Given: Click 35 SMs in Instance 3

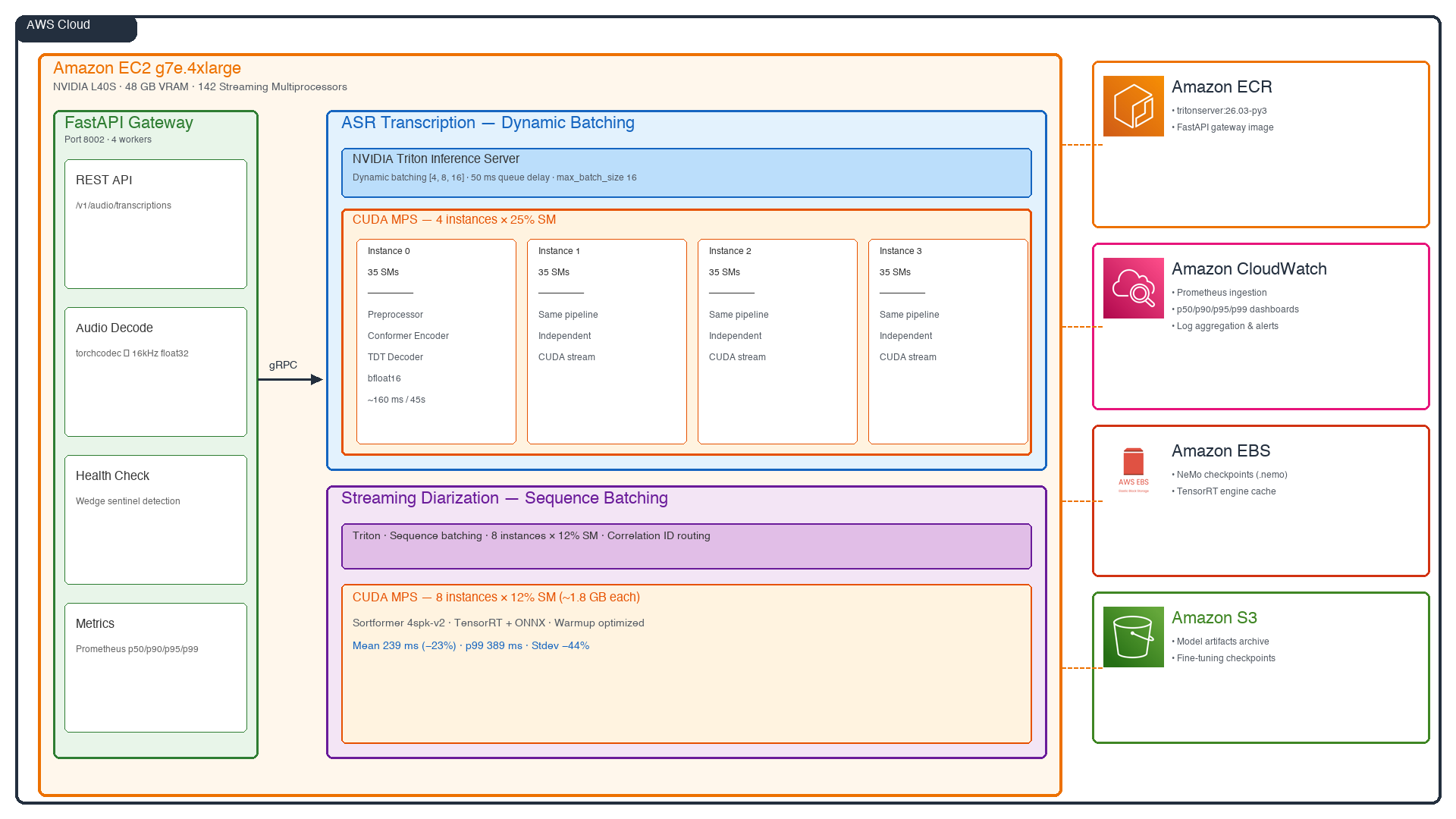Looking at the screenshot, I should pyautogui.click(x=895, y=272).
